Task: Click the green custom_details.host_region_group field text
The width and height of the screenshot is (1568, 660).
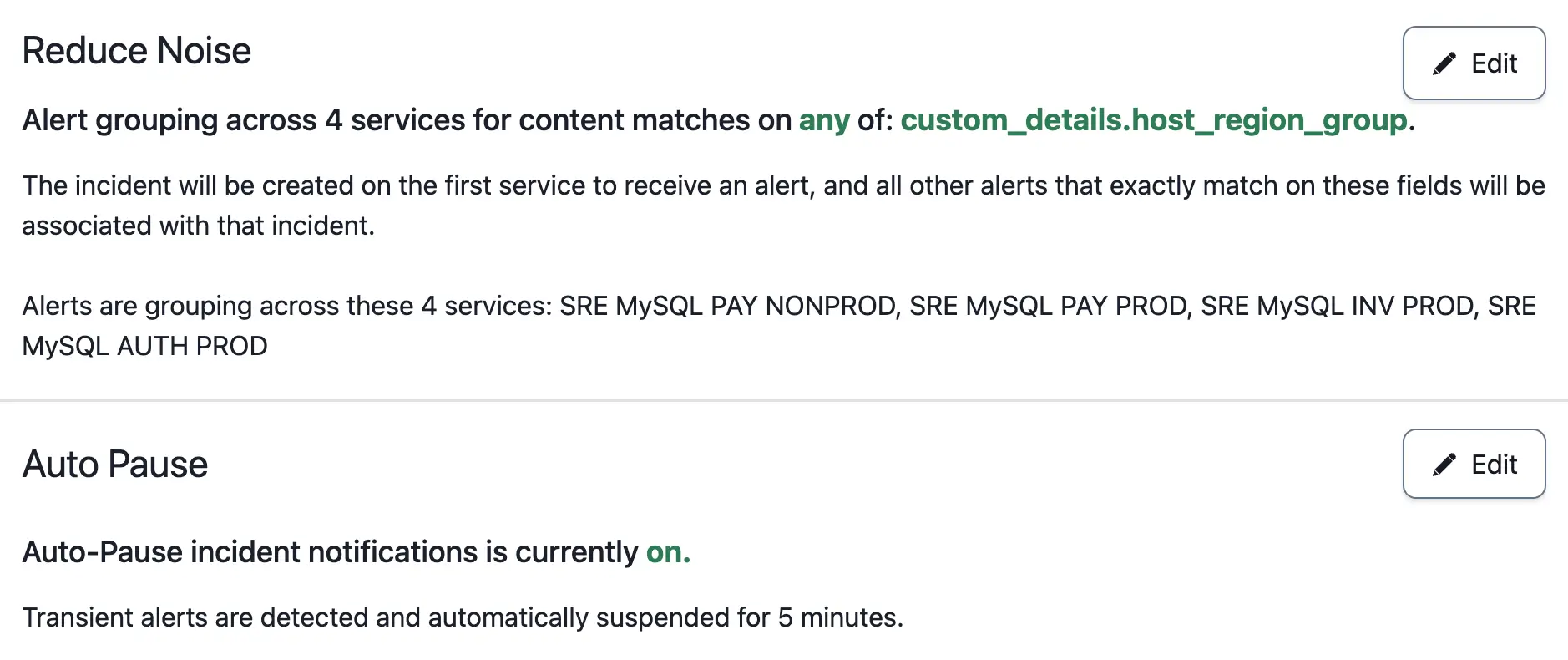Action: (1153, 120)
